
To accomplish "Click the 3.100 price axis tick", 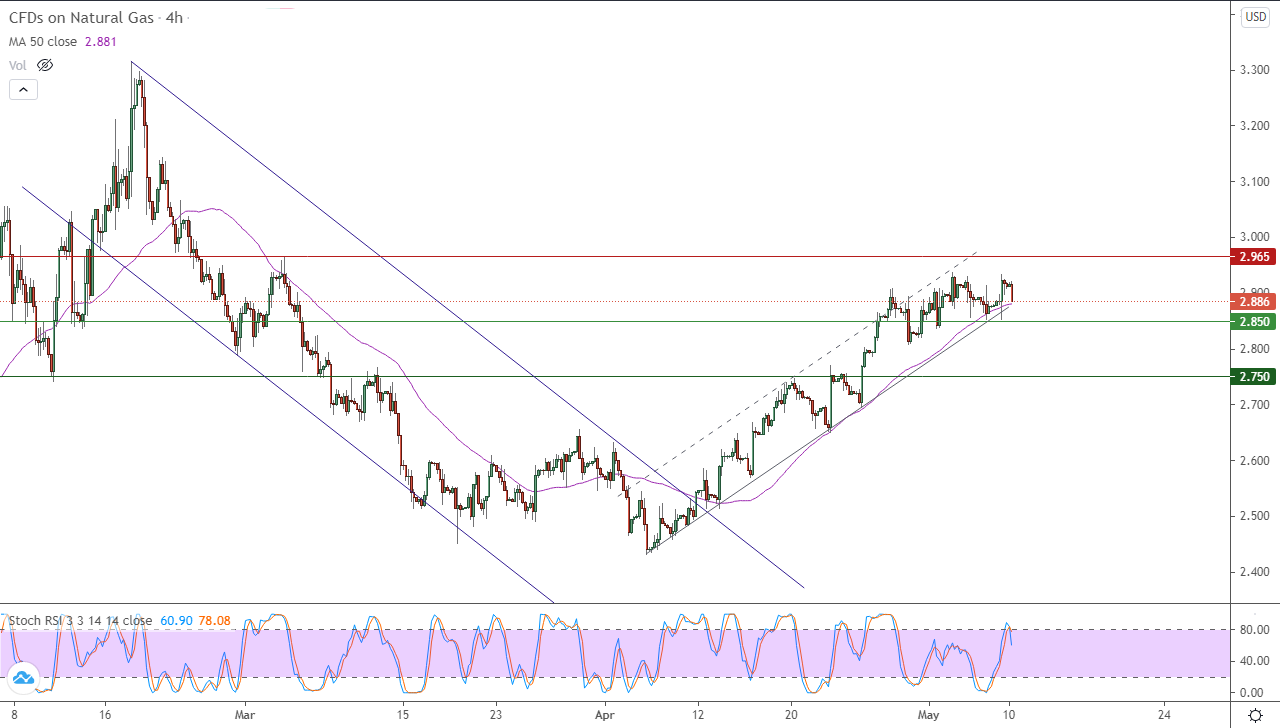I will tap(1255, 181).
